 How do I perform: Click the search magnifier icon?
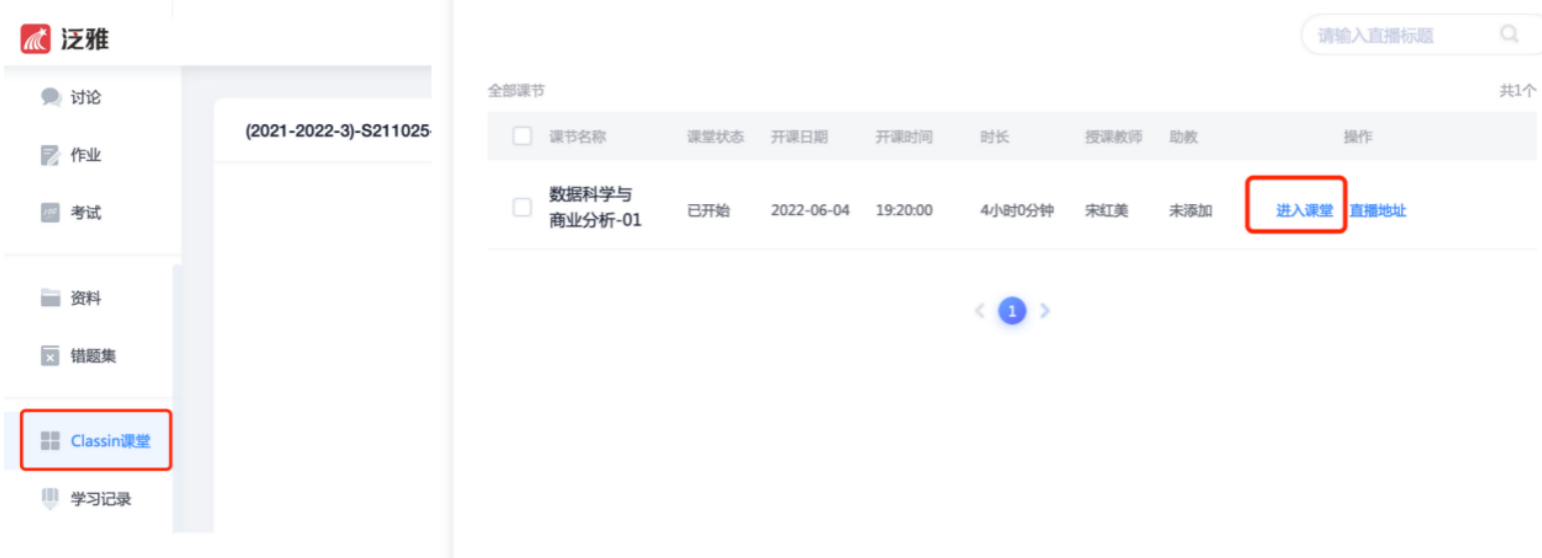[x=1509, y=34]
